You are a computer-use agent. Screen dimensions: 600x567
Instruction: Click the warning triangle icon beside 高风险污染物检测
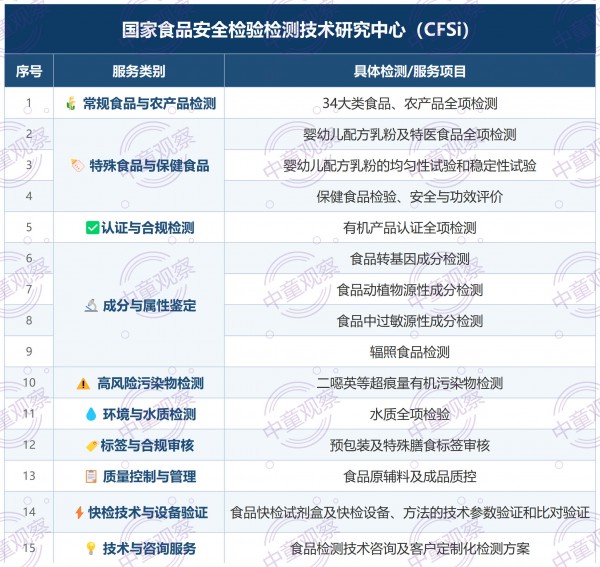coord(83,383)
